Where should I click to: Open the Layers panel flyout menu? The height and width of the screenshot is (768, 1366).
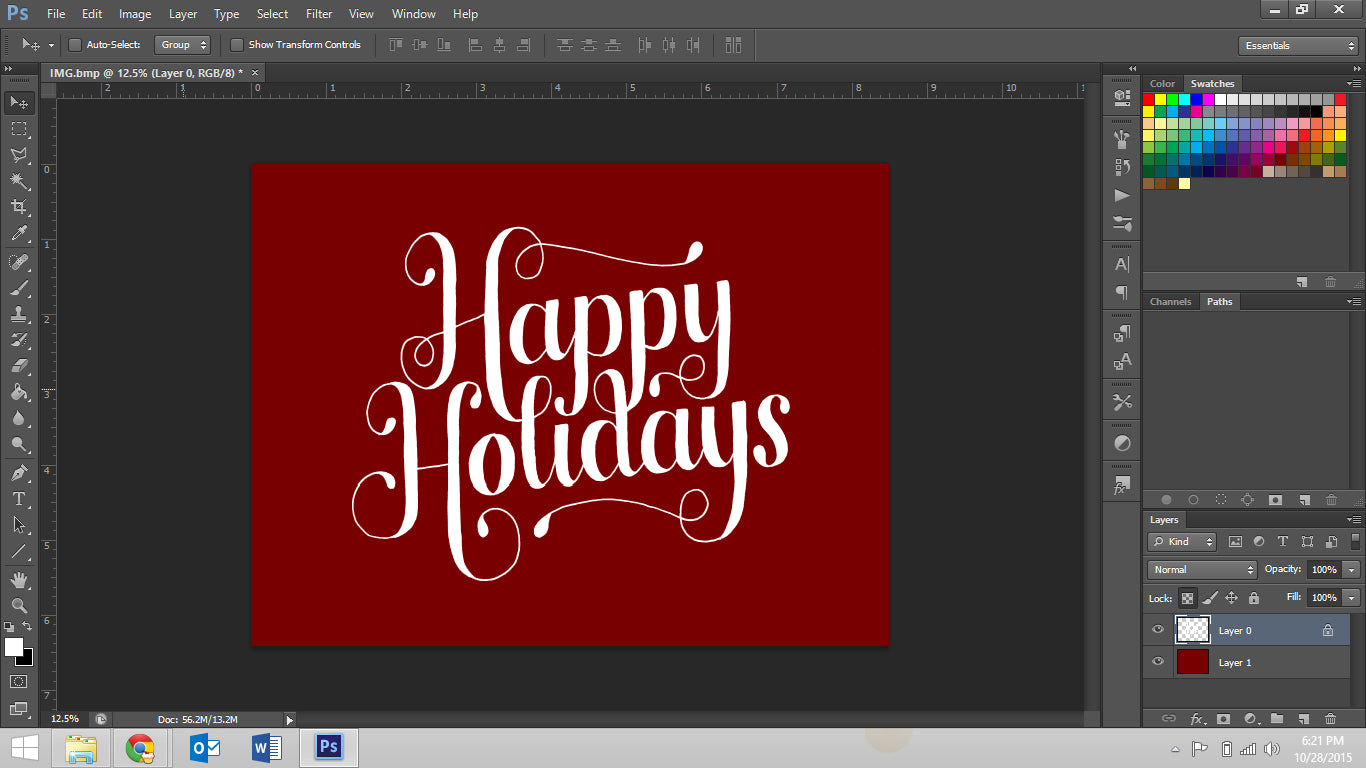coord(1354,520)
